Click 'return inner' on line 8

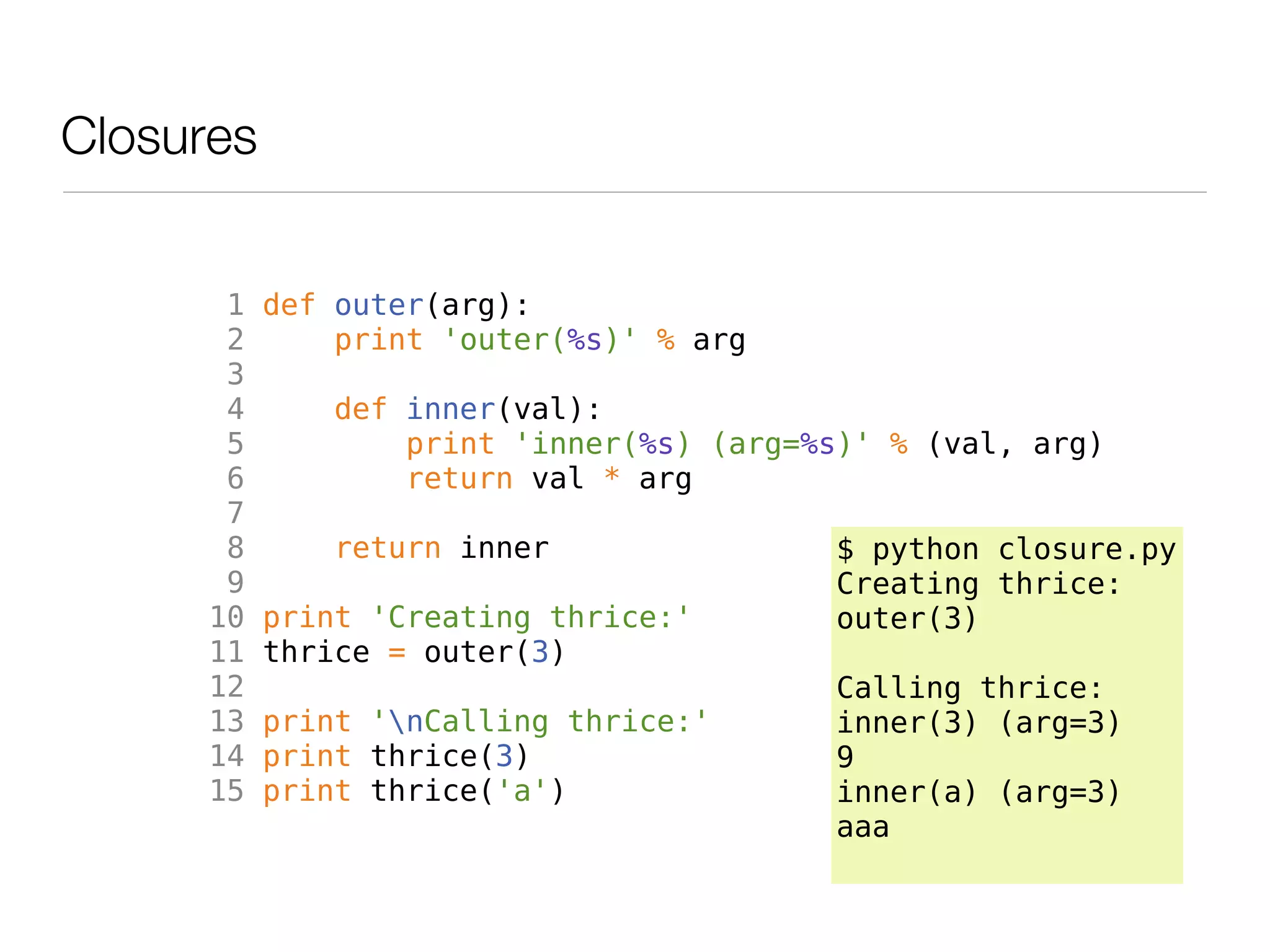[442, 549]
